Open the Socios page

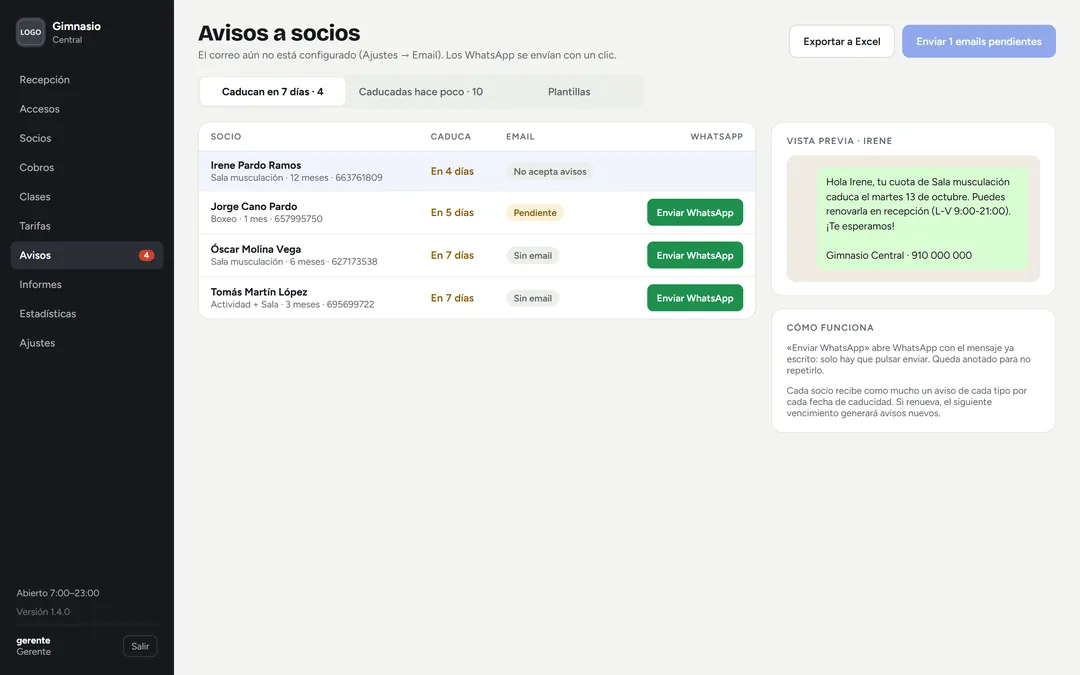(x=87, y=138)
